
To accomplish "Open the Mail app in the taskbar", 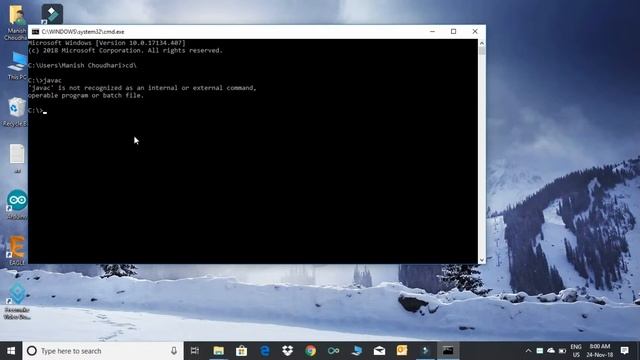I will (x=379, y=351).
